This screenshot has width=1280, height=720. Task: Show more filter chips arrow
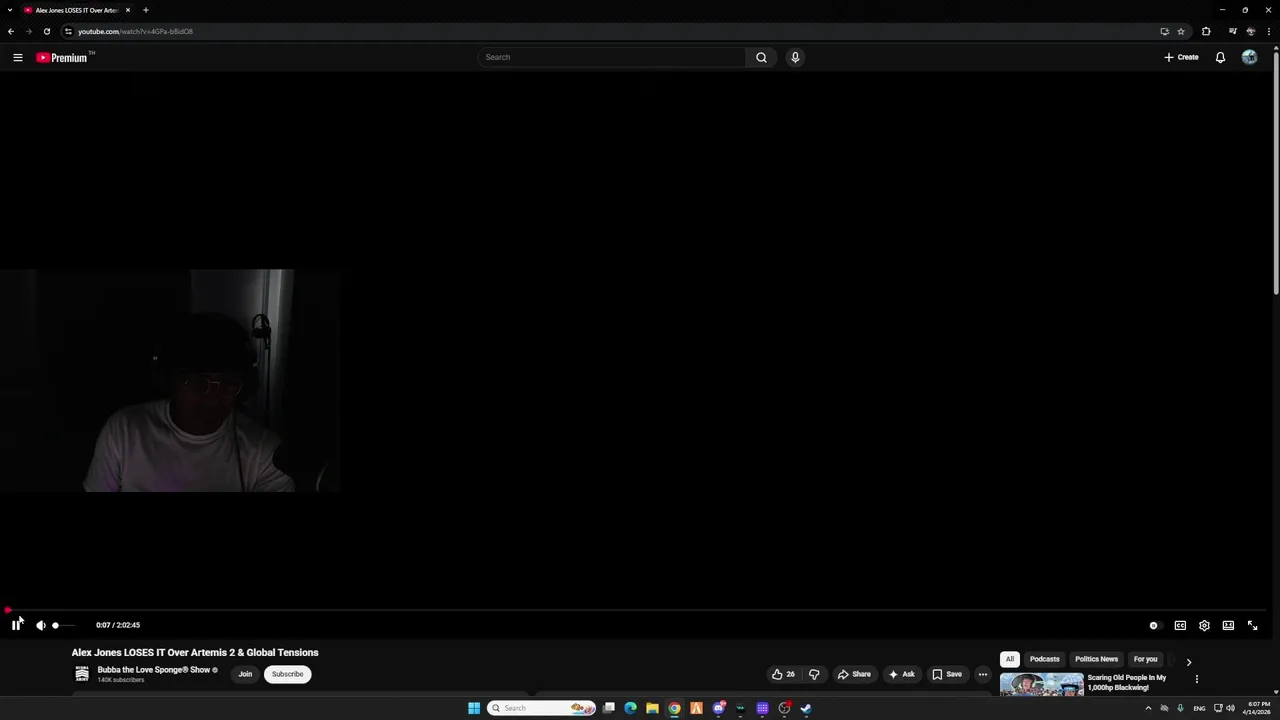click(1188, 661)
